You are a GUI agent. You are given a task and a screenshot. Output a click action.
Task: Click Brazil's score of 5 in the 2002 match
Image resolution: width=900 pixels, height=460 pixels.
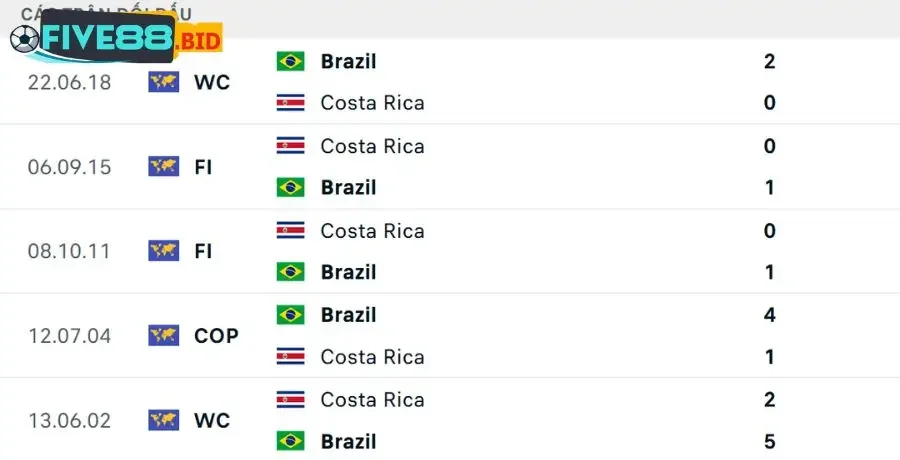click(x=769, y=441)
